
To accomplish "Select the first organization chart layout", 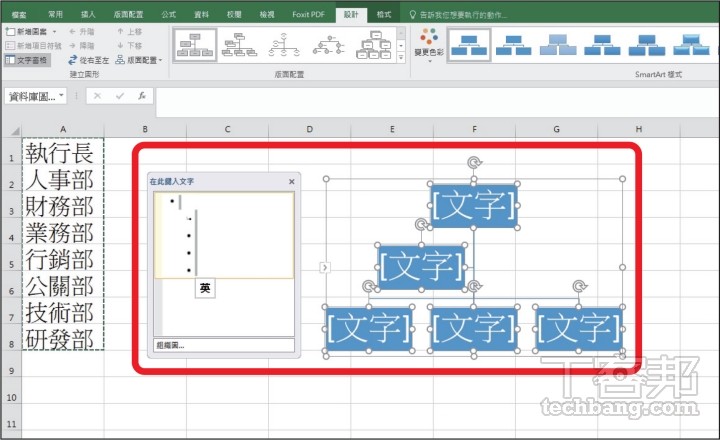I will click(x=195, y=45).
